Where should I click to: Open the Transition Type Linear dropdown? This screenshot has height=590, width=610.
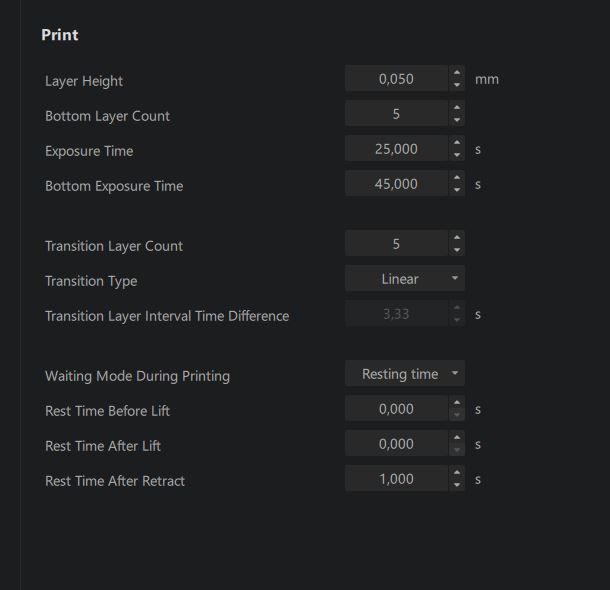point(405,278)
